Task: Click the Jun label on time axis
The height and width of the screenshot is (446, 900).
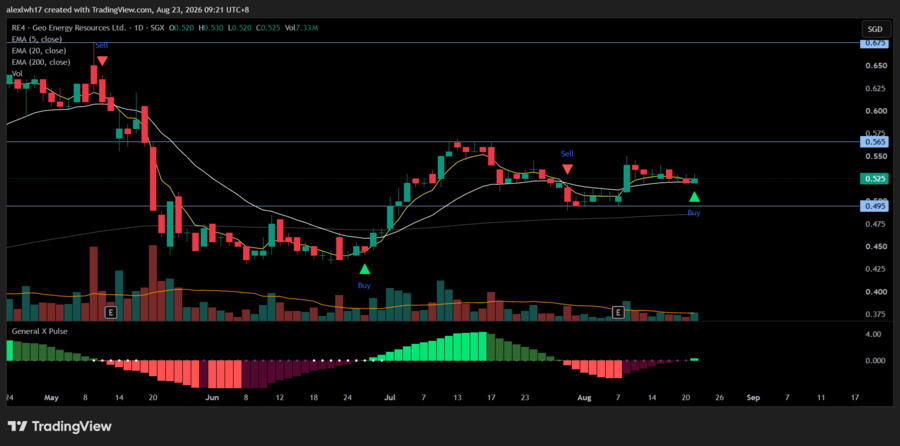Action: point(212,397)
